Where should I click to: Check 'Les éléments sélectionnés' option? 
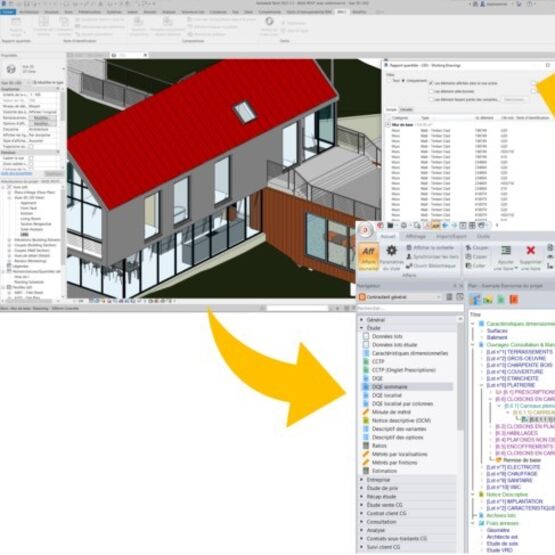(431, 91)
